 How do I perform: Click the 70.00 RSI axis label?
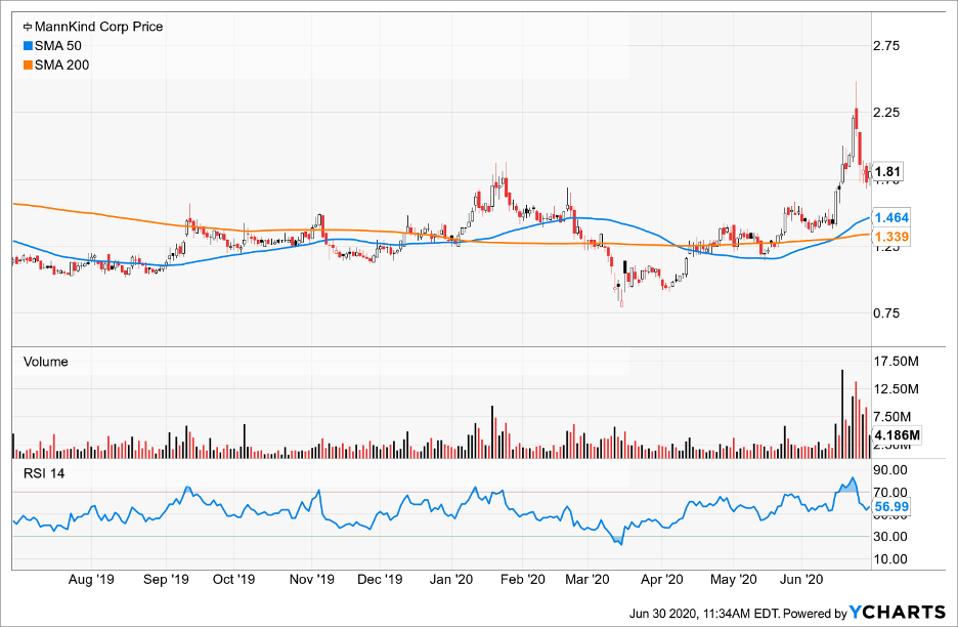891,492
